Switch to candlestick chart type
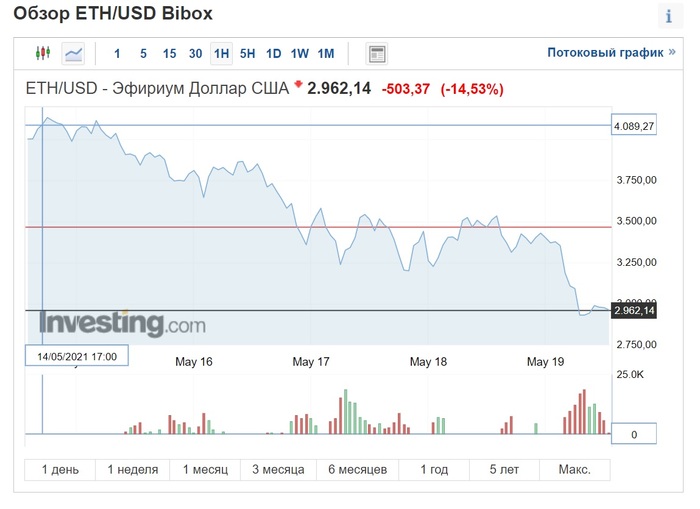 [x=42, y=53]
